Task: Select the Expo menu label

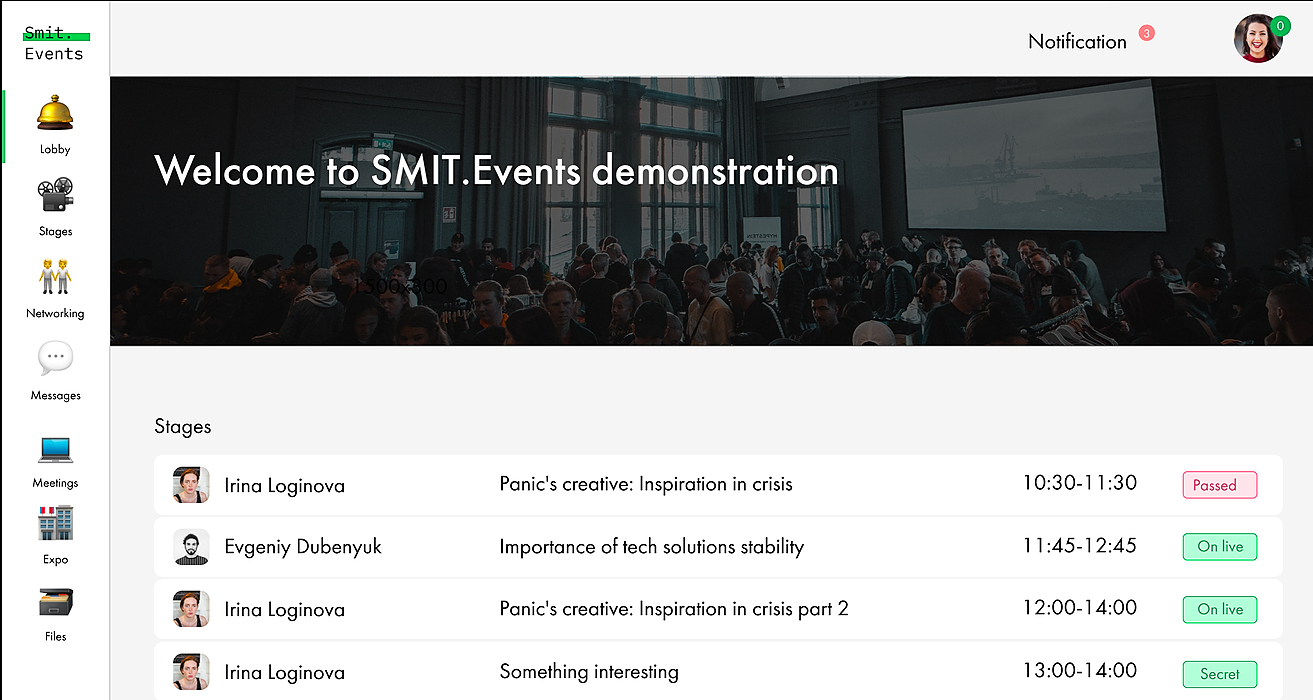Action: pyautogui.click(x=55, y=560)
